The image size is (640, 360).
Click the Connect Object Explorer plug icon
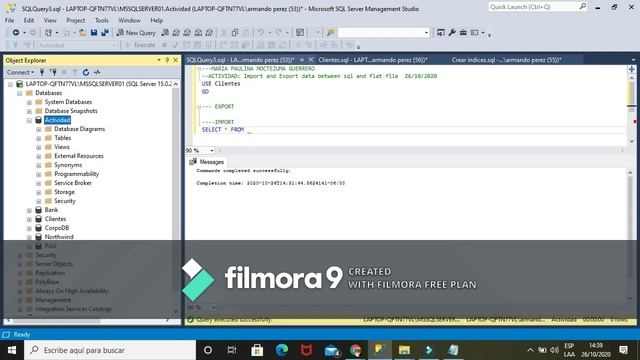pos(42,72)
